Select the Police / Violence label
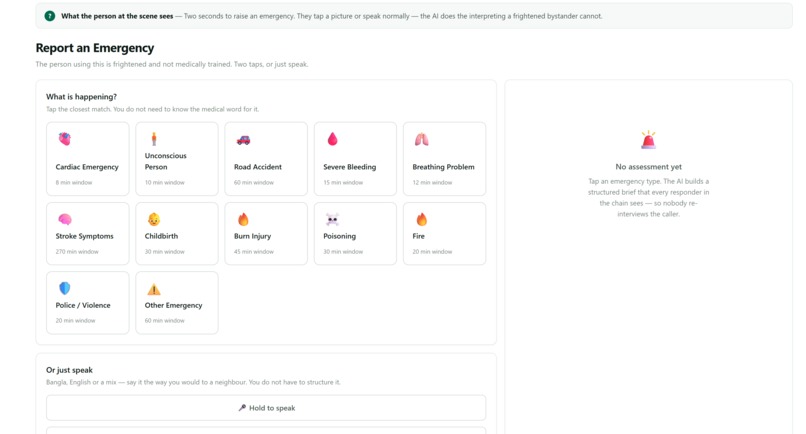The width and height of the screenshot is (806, 434). (83, 305)
